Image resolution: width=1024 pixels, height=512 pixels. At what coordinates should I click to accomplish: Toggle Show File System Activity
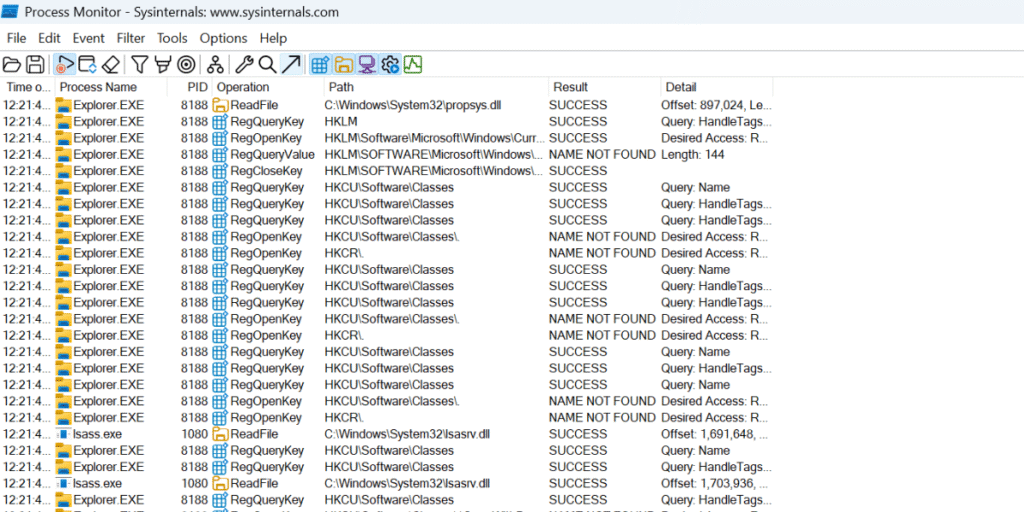tap(344, 64)
